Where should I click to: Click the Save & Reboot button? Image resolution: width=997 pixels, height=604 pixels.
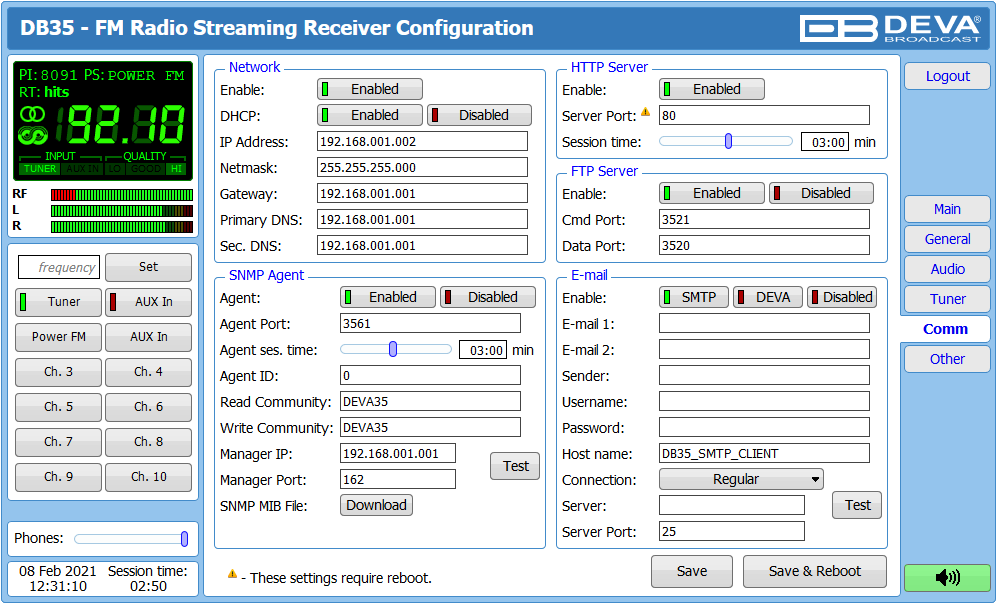click(x=815, y=572)
